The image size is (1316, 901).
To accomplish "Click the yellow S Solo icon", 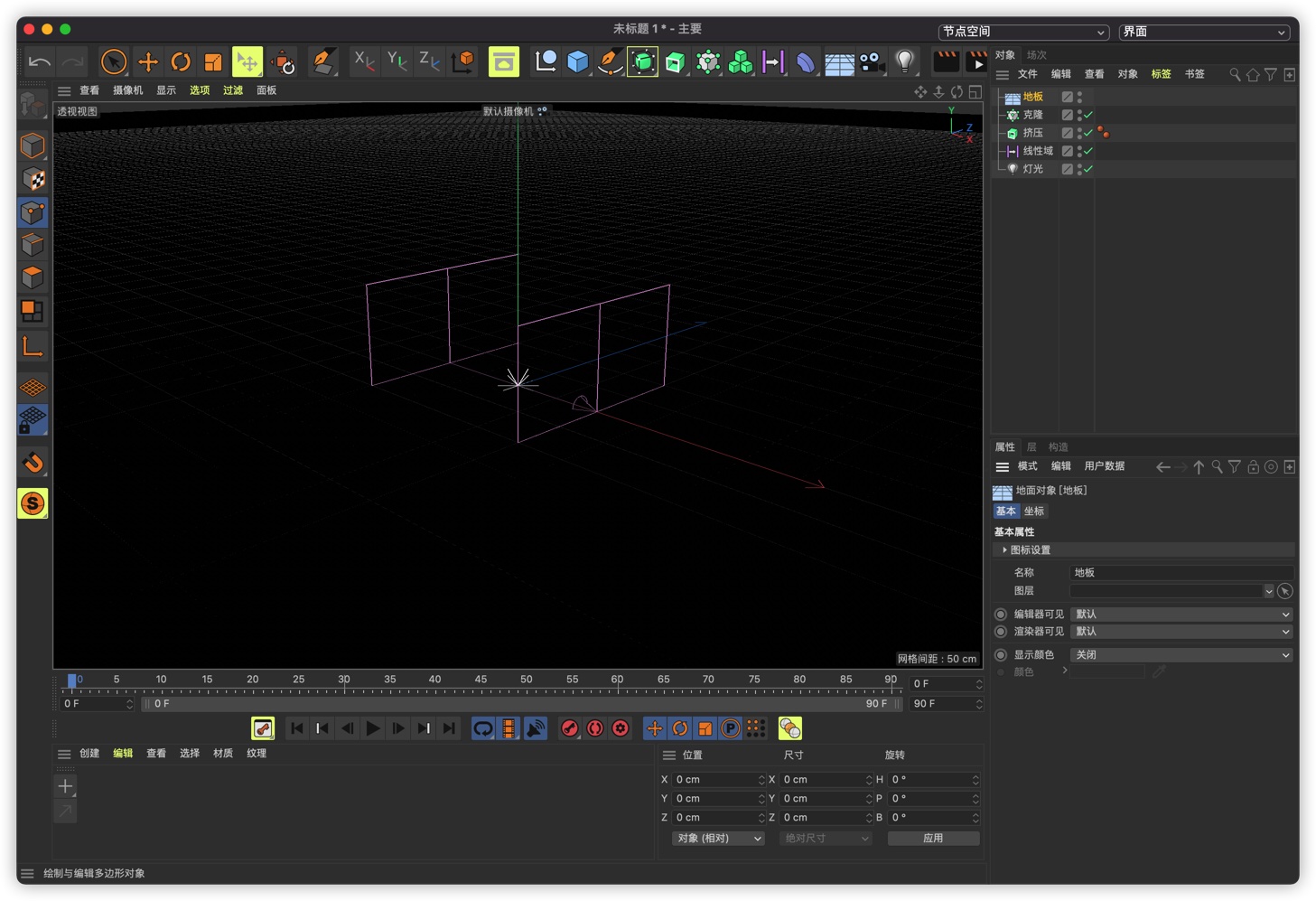I will [x=33, y=503].
